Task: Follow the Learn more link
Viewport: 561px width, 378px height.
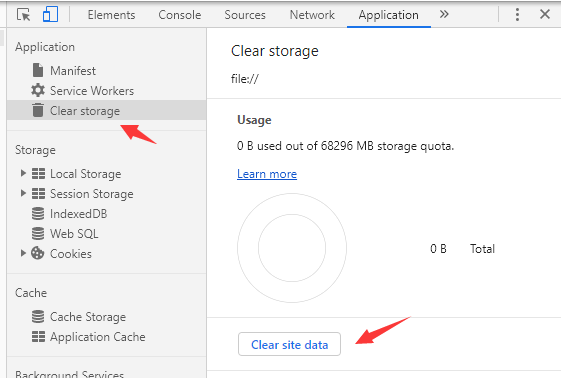Action: coord(267,174)
